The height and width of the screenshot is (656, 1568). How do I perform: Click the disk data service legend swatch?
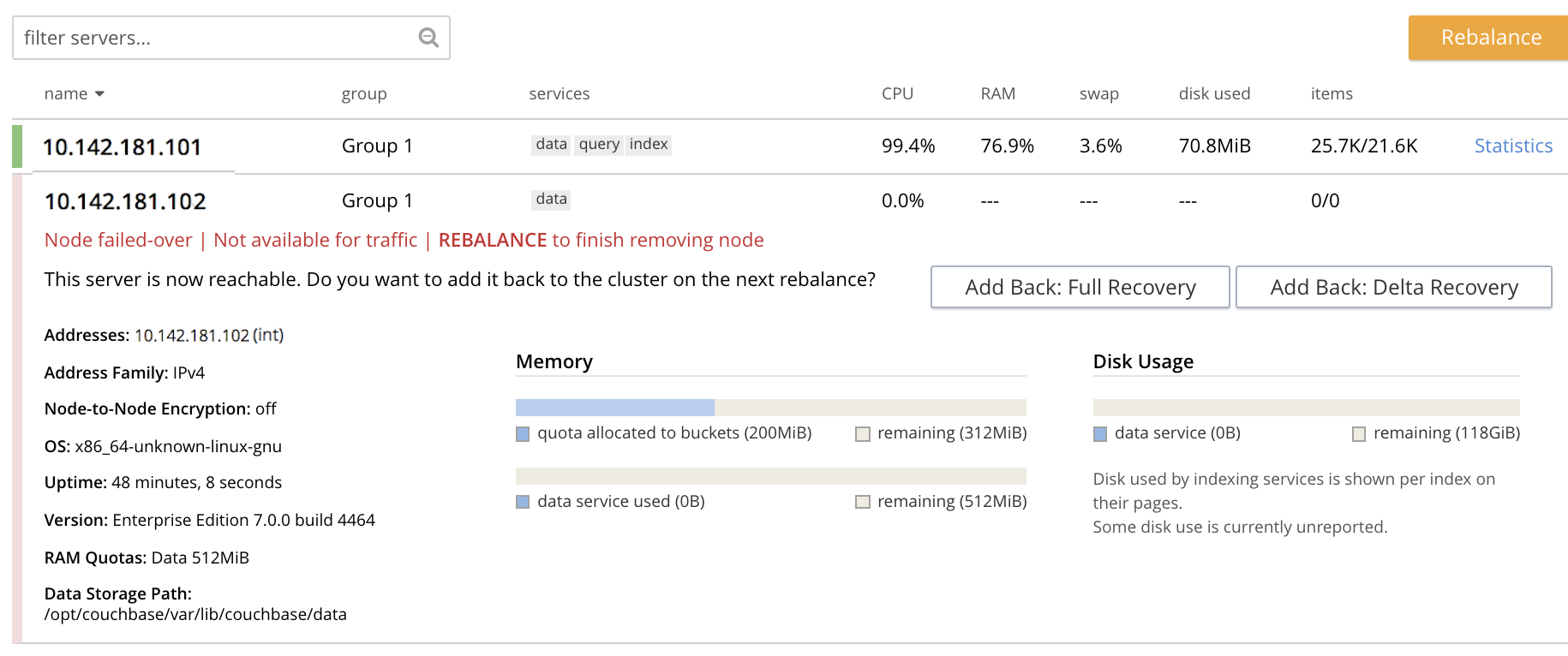pos(1100,434)
